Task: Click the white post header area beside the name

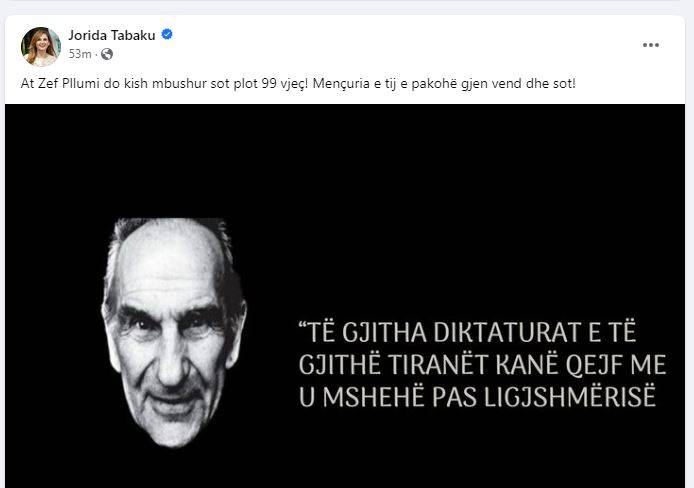Action: (x=398, y=44)
